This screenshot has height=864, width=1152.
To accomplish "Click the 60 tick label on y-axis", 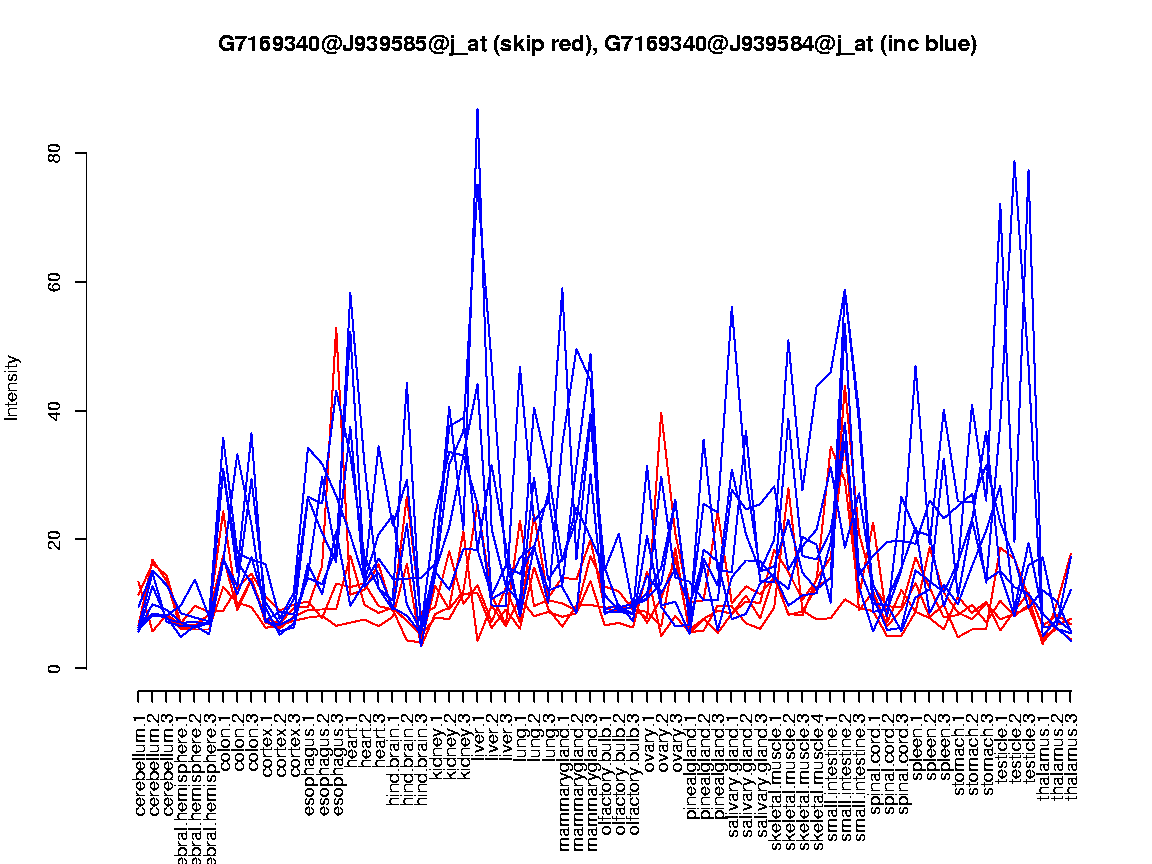I will point(57,282).
